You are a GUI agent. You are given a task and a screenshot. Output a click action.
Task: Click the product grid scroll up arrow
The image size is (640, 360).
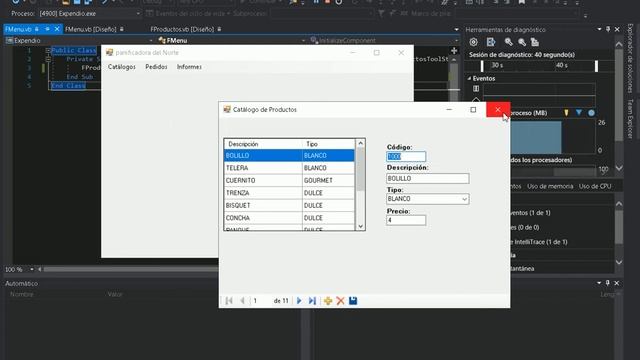pyautogui.click(x=360, y=143)
